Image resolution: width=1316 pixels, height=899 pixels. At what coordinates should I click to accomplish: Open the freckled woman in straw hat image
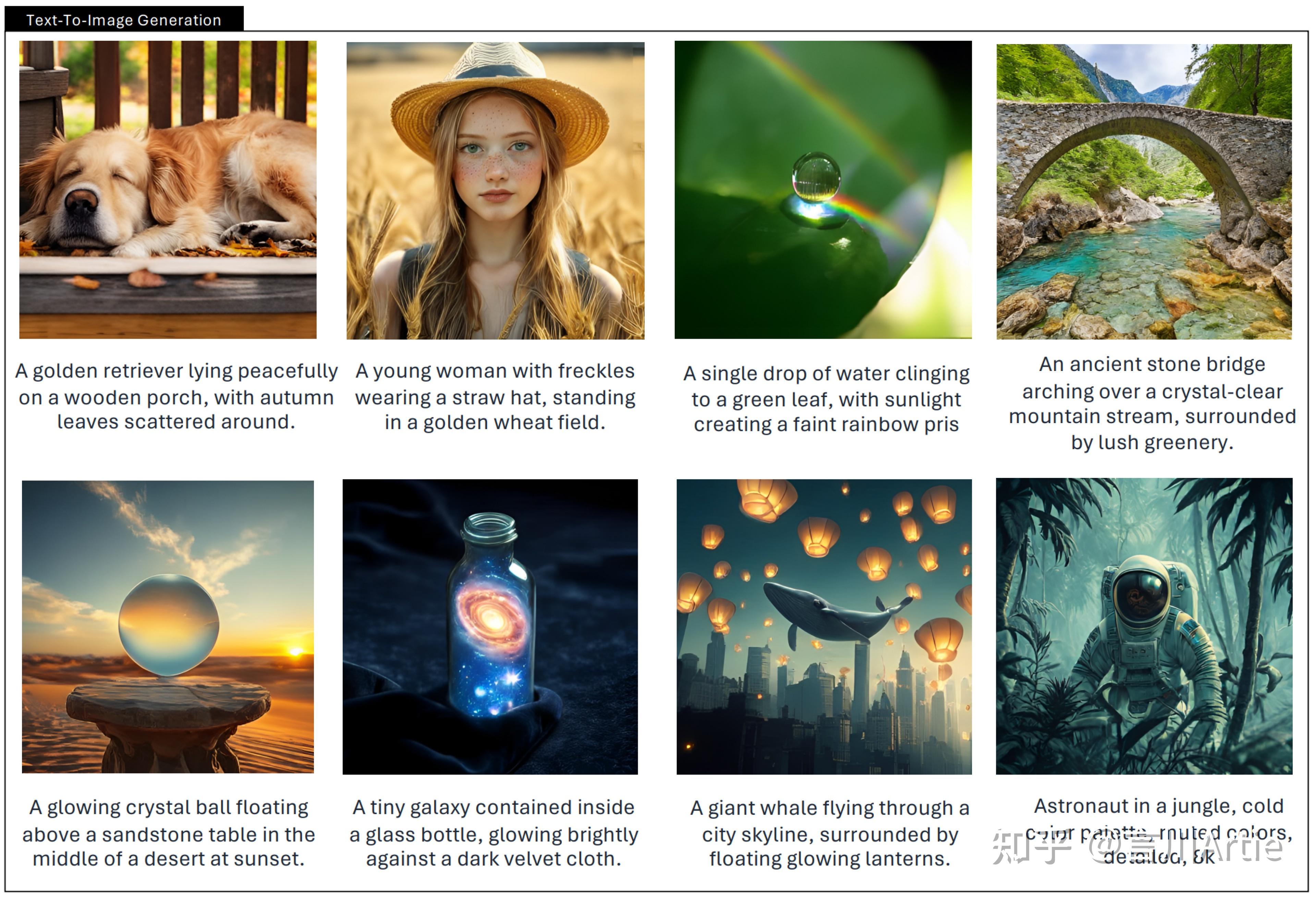tap(496, 190)
